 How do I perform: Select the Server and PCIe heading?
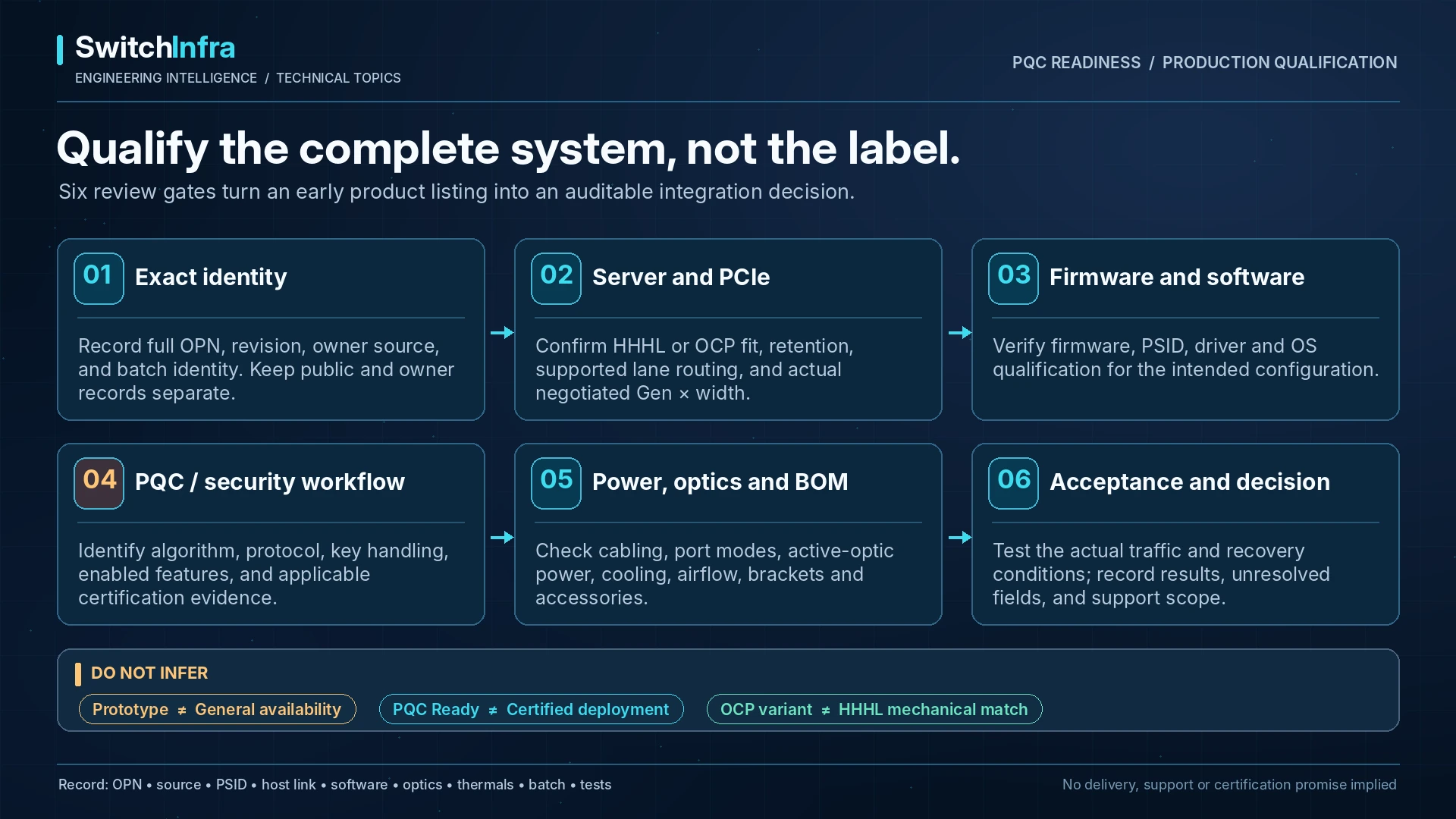point(681,278)
